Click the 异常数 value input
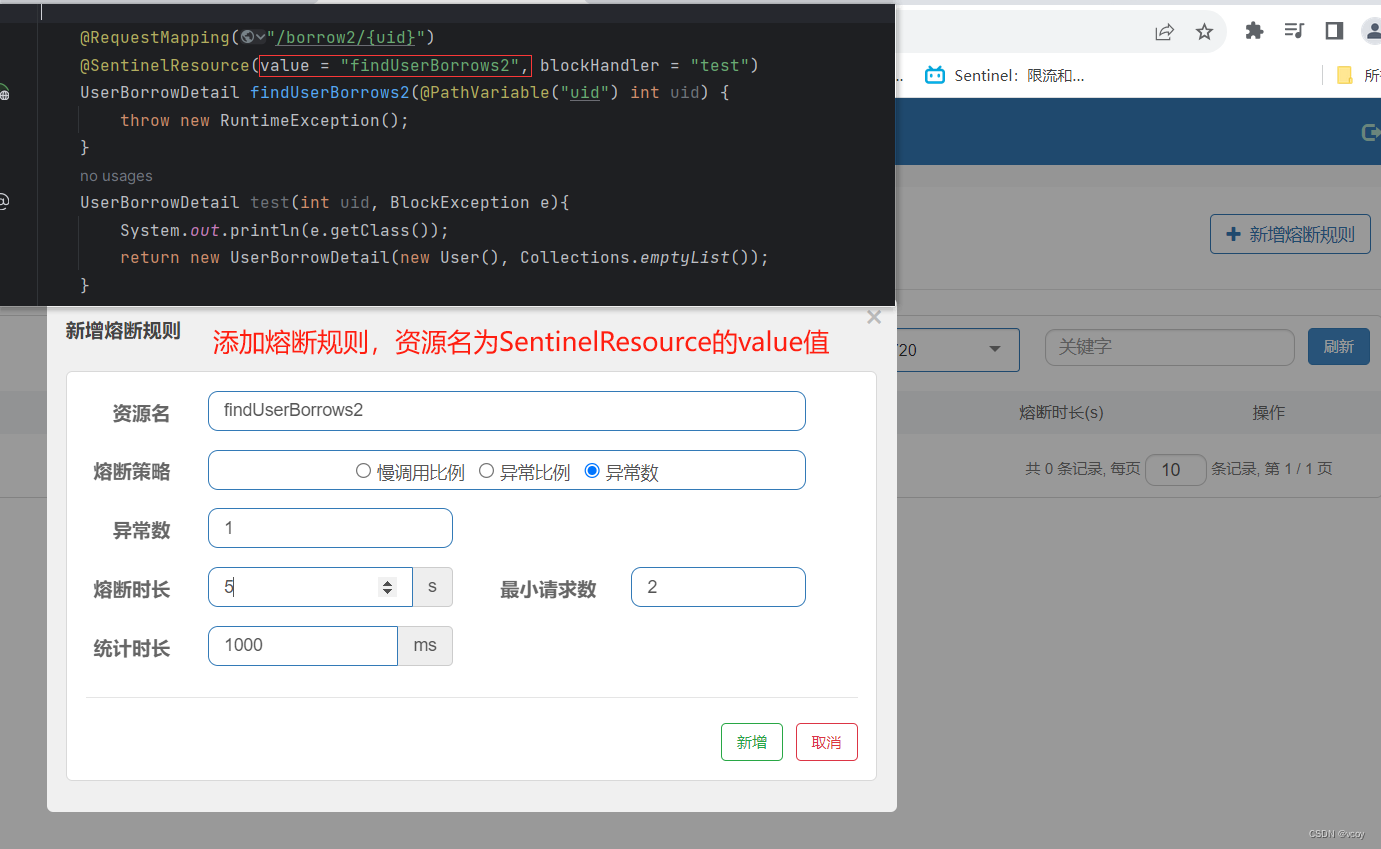The width and height of the screenshot is (1381, 849). click(x=330, y=528)
